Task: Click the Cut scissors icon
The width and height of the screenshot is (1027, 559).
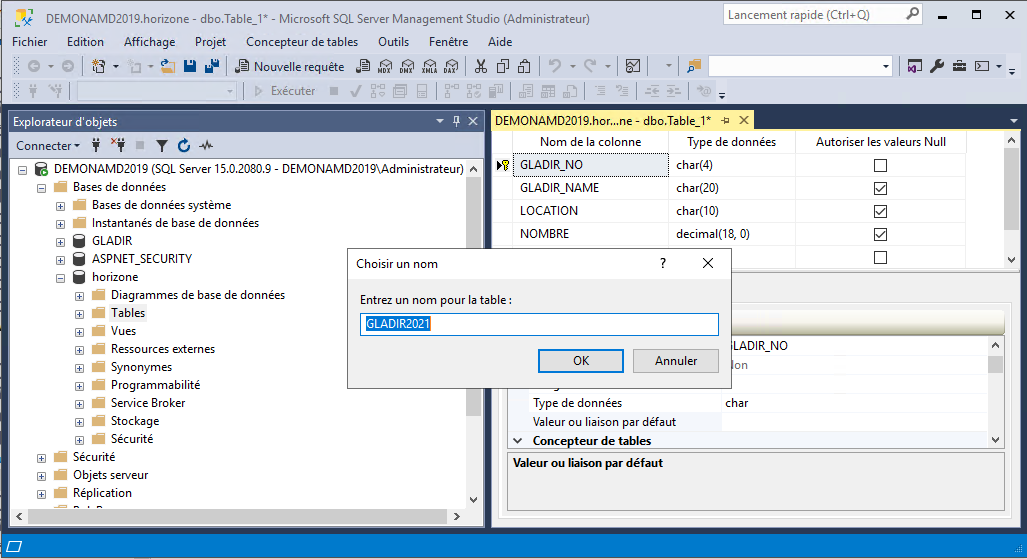Action: [x=480, y=66]
